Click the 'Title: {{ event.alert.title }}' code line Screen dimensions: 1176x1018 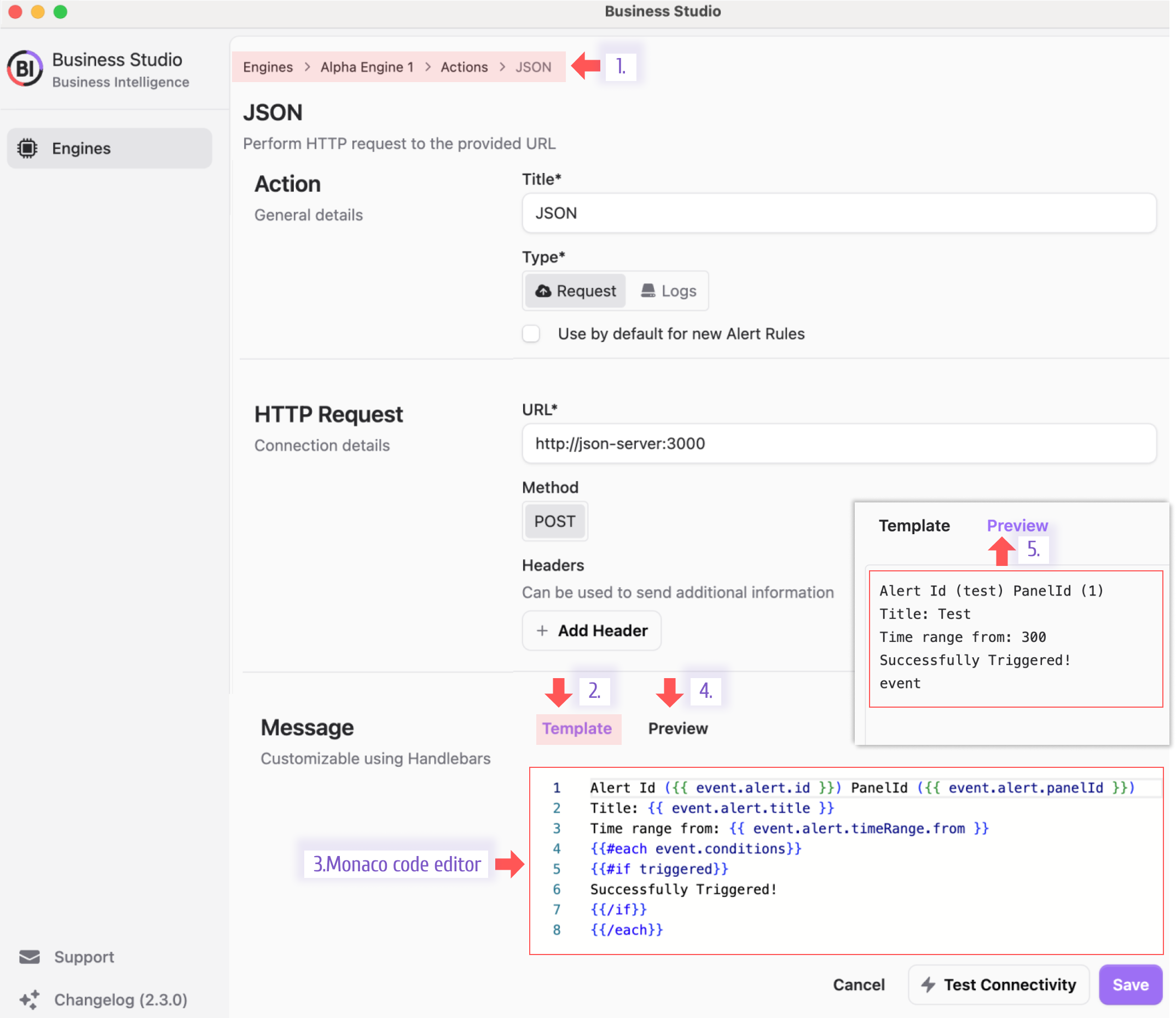coord(712,808)
